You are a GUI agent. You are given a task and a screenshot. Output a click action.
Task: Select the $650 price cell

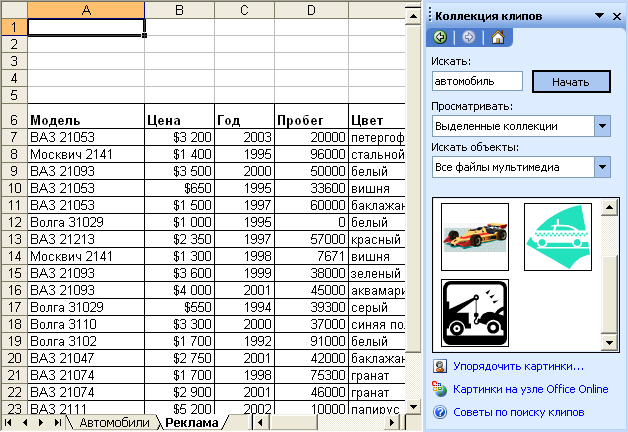(179, 188)
